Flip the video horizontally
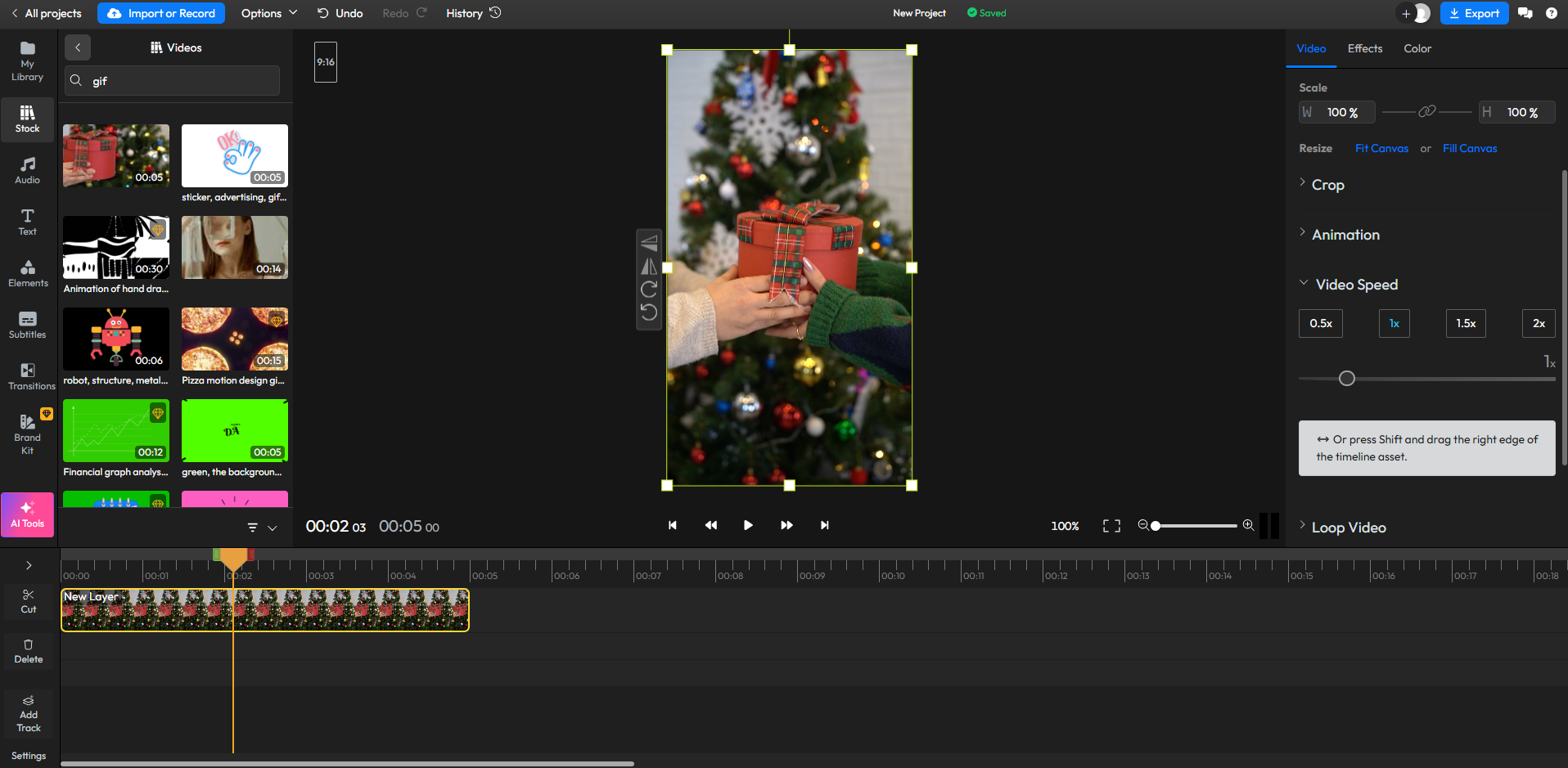Image resolution: width=1568 pixels, height=768 pixels. click(x=649, y=266)
